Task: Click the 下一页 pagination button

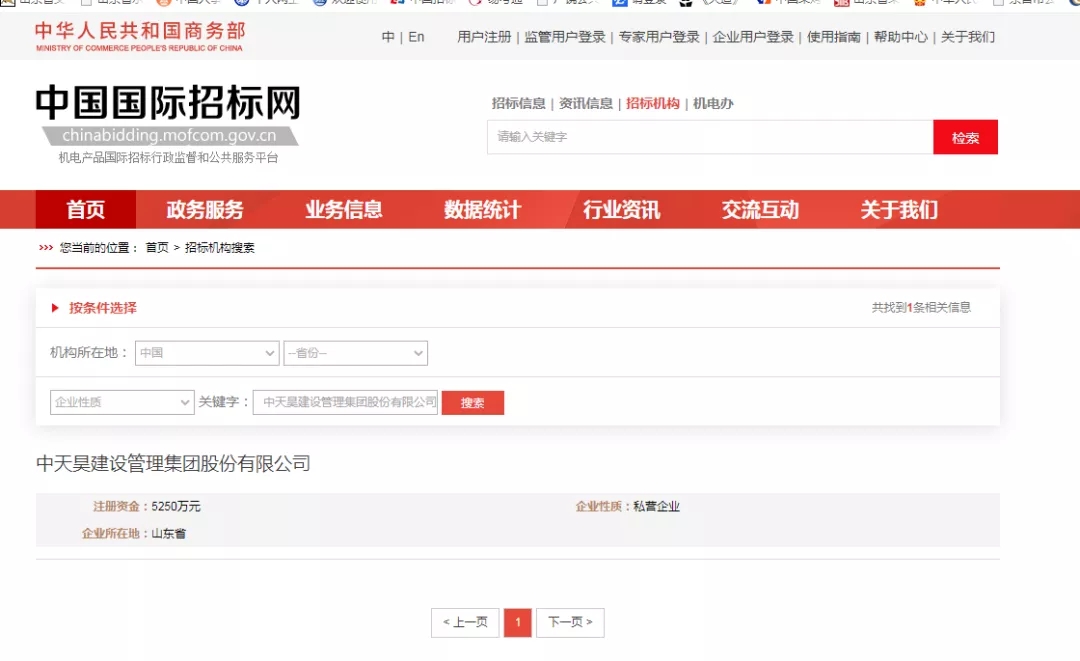Action: (x=570, y=622)
